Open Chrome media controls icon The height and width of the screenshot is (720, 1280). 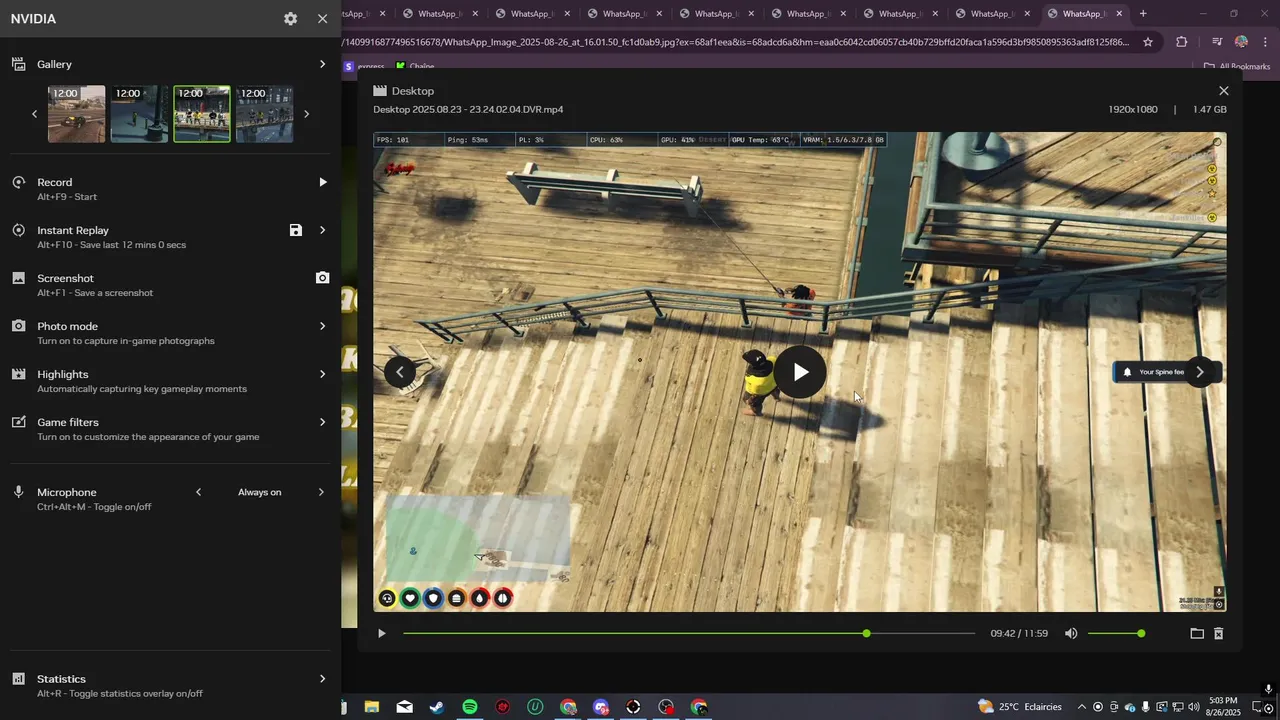[1217, 42]
